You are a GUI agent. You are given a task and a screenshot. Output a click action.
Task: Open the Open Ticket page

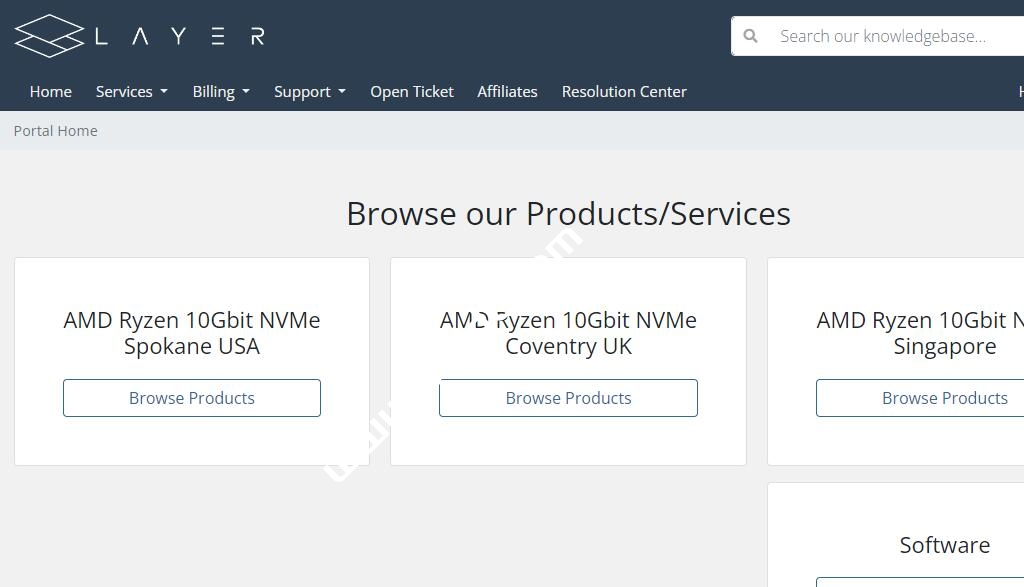coord(412,91)
